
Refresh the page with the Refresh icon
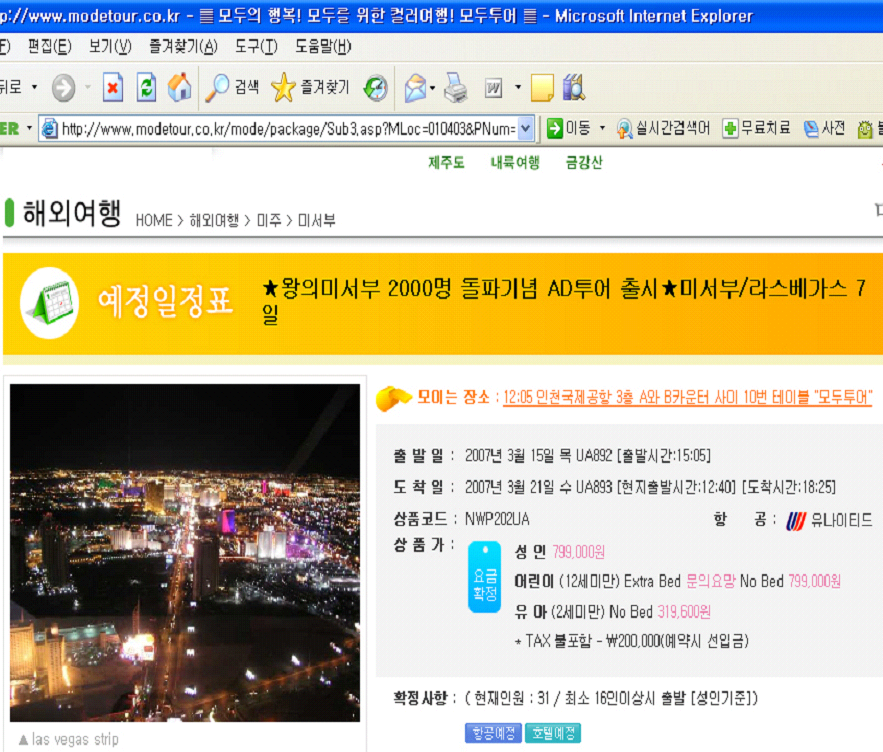(x=146, y=88)
